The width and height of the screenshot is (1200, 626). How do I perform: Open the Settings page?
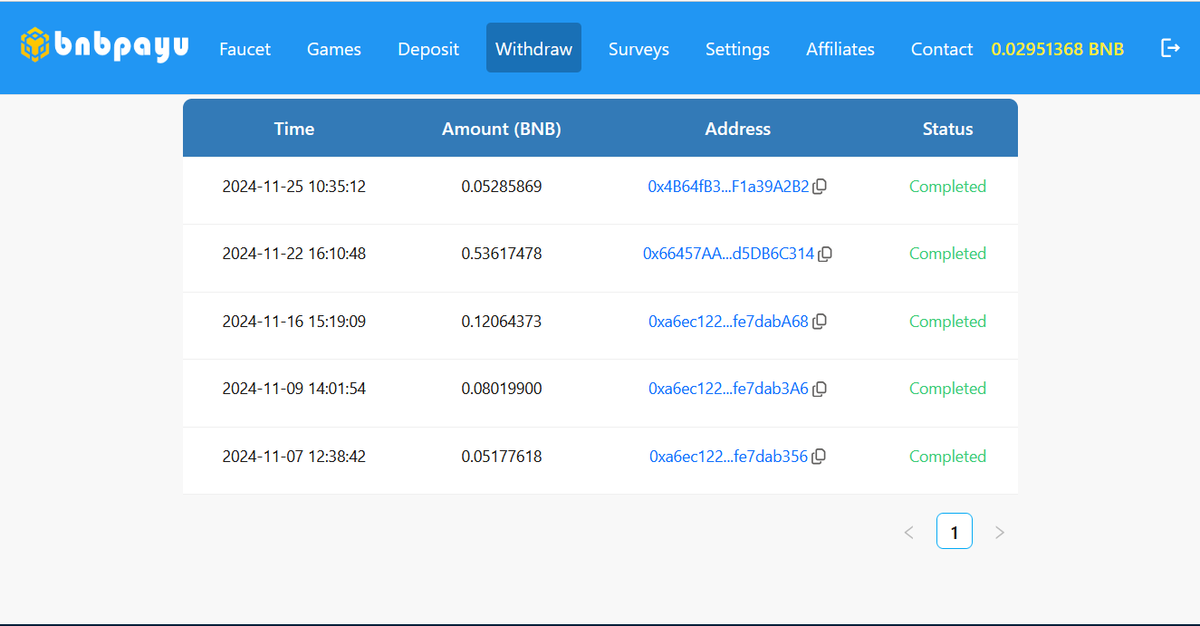pyautogui.click(x=738, y=49)
